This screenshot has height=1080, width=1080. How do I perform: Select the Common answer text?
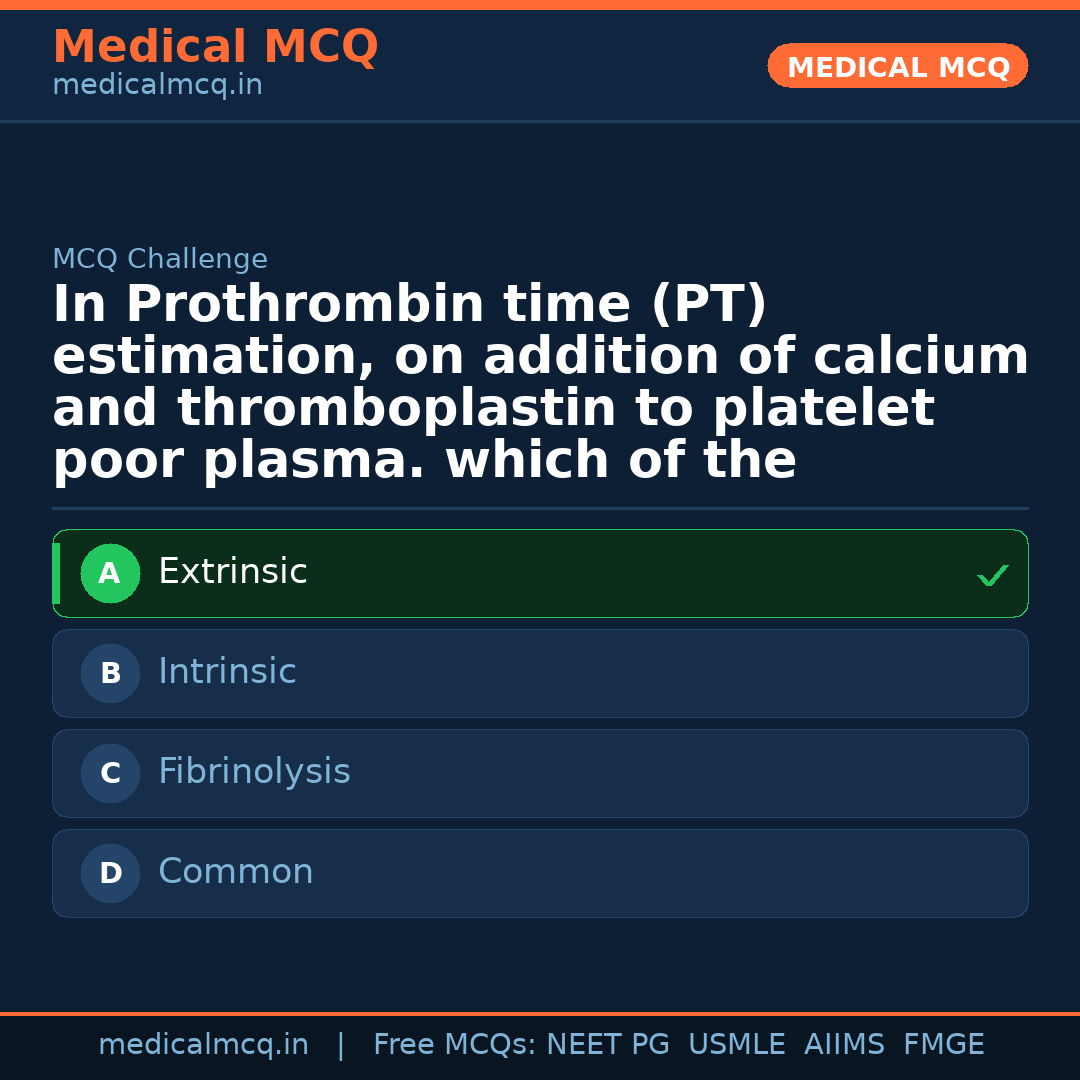tap(235, 872)
